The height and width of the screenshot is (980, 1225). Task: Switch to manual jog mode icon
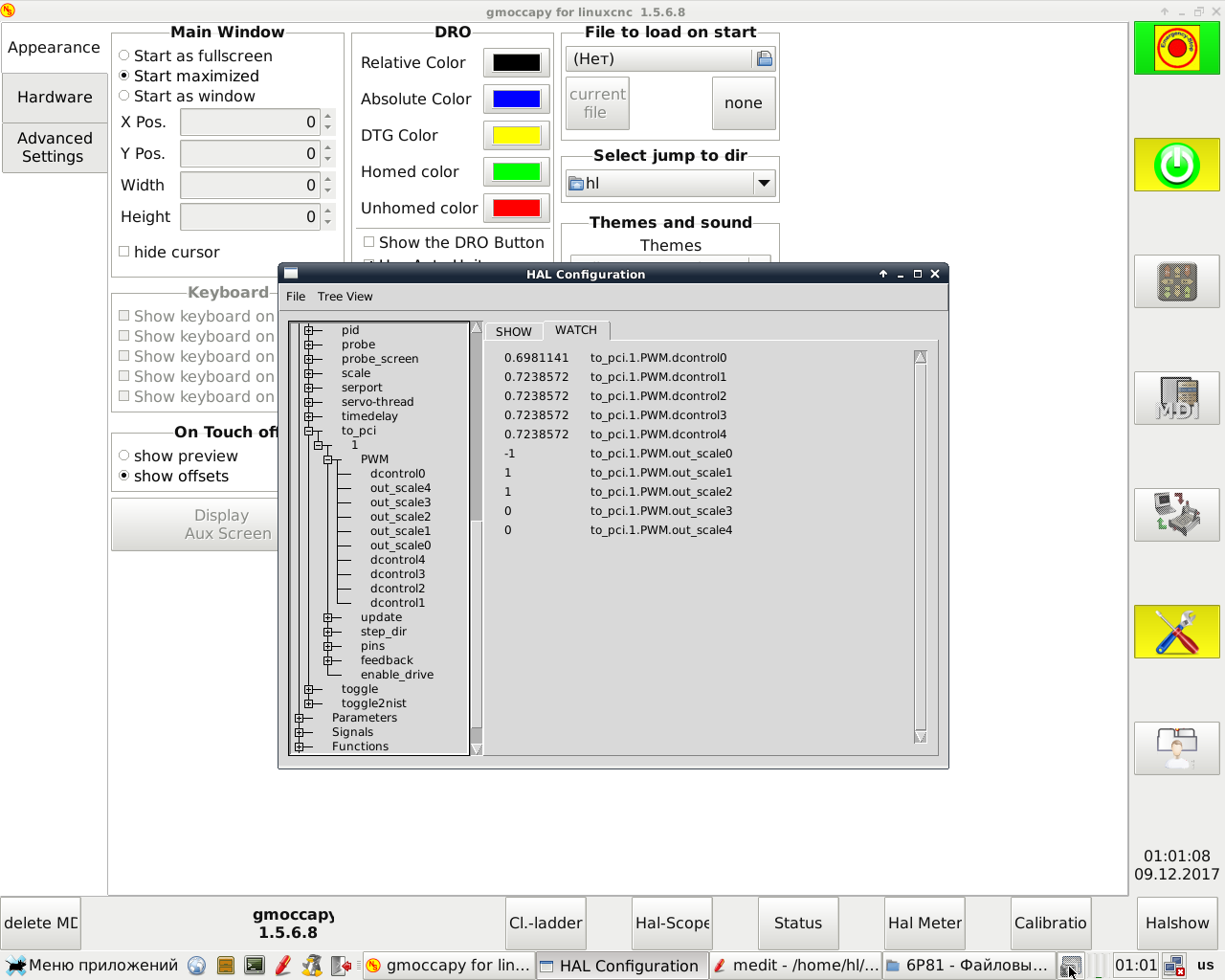pos(1177,281)
